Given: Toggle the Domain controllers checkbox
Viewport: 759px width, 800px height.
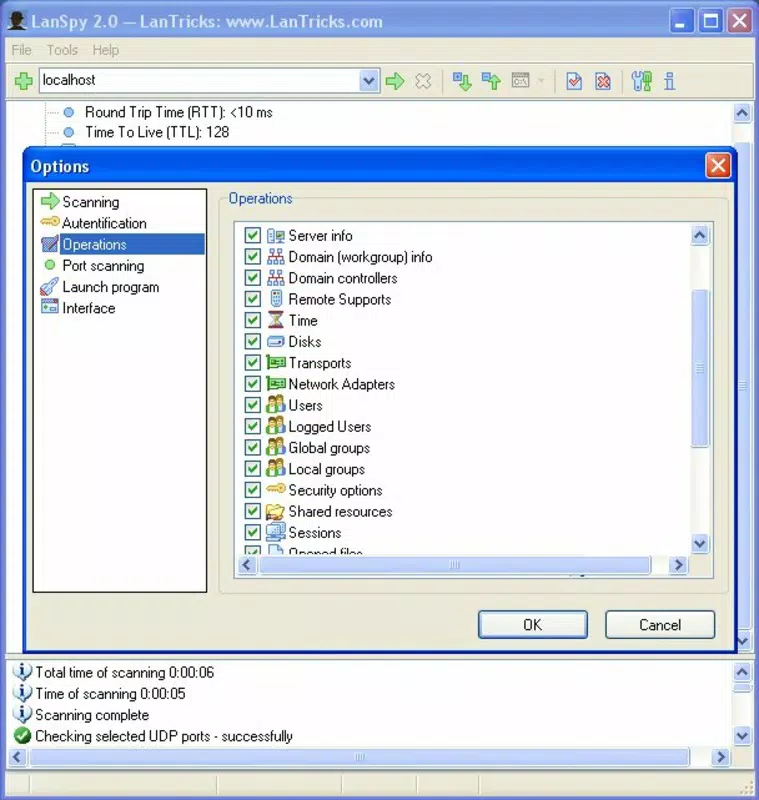Looking at the screenshot, I should pyautogui.click(x=252, y=278).
